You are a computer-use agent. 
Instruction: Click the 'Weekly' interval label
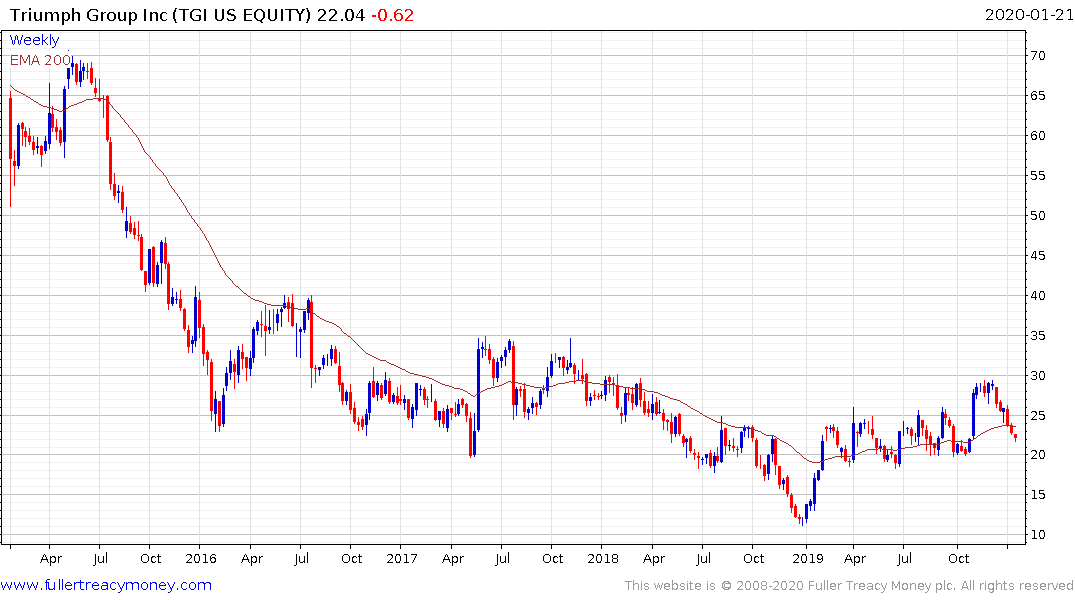tap(34, 40)
